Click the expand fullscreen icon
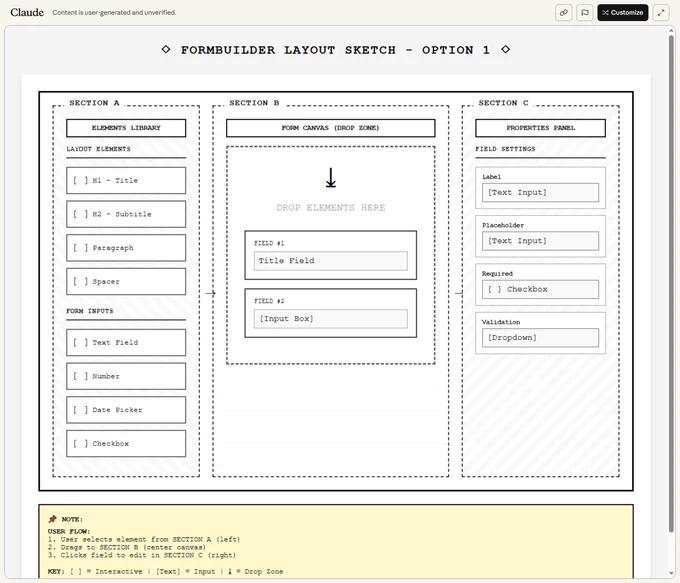The width and height of the screenshot is (680, 583). [660, 13]
